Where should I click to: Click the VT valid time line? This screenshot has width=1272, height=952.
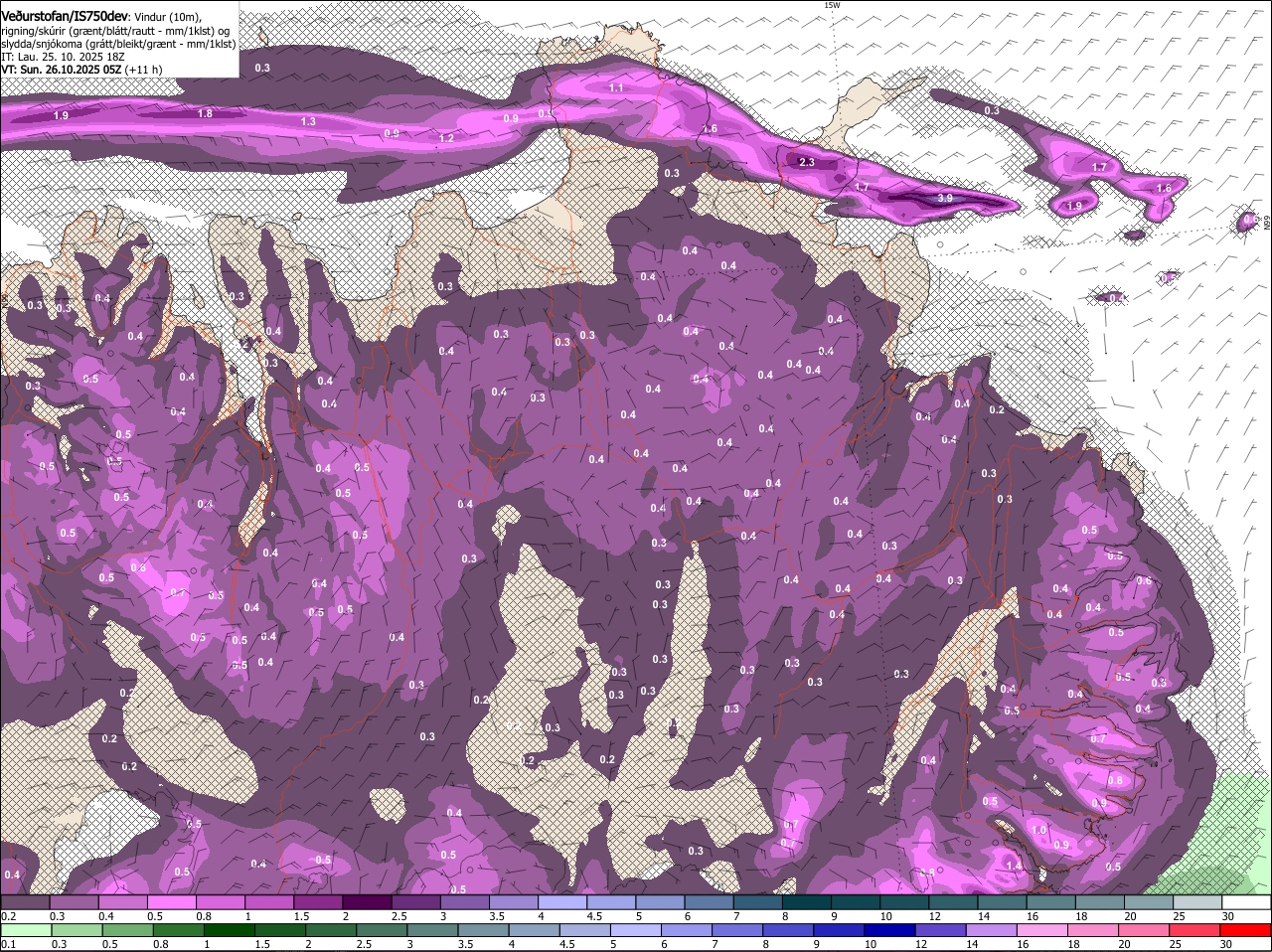81,70
